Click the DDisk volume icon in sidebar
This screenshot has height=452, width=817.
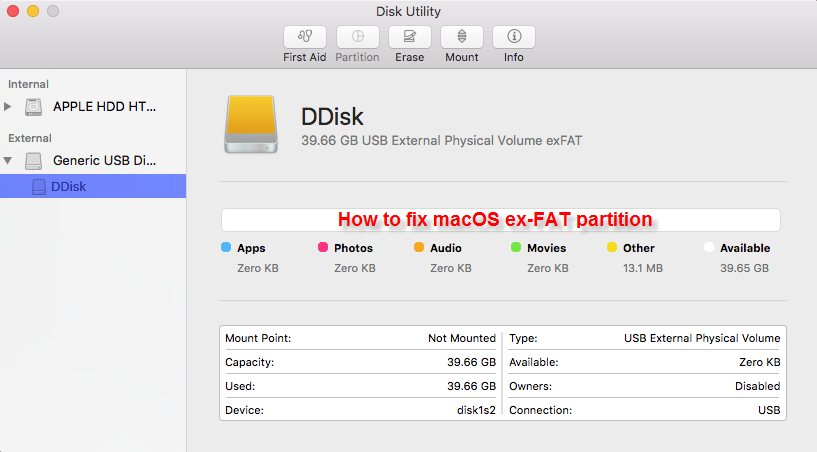[39, 187]
